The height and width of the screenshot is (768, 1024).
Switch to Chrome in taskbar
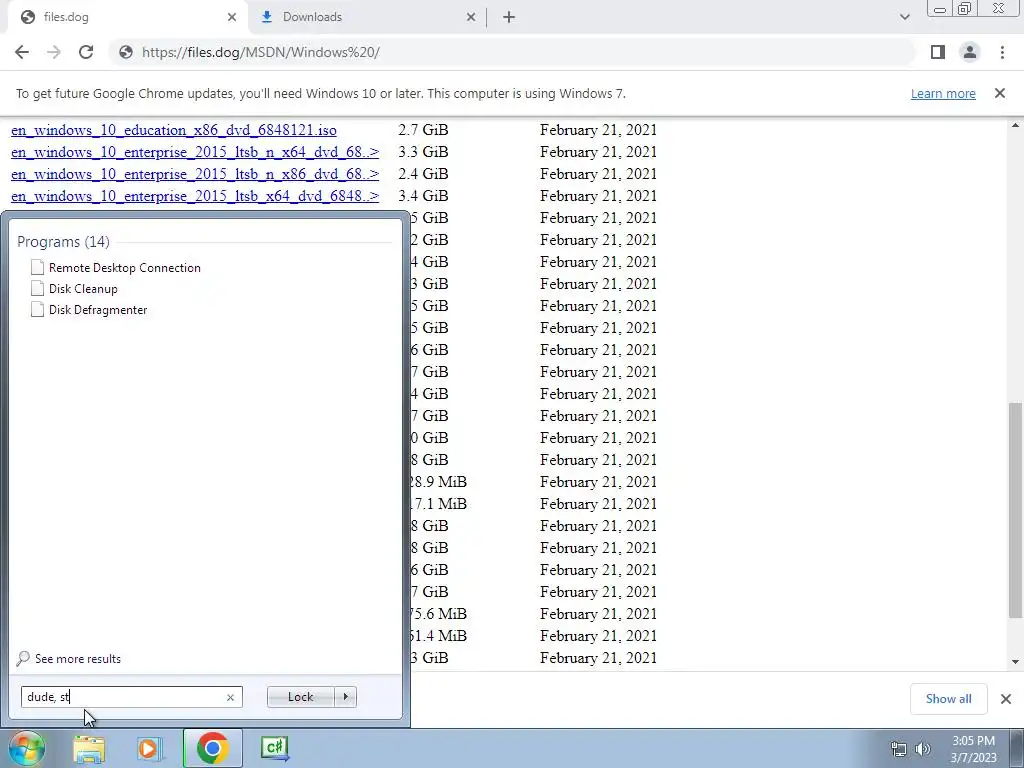tap(212, 748)
